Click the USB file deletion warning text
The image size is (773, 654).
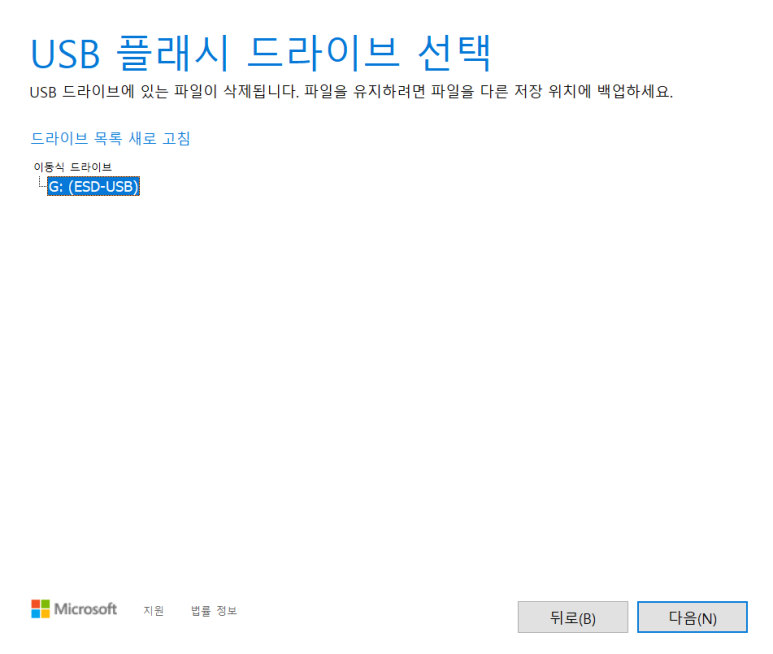click(x=351, y=92)
